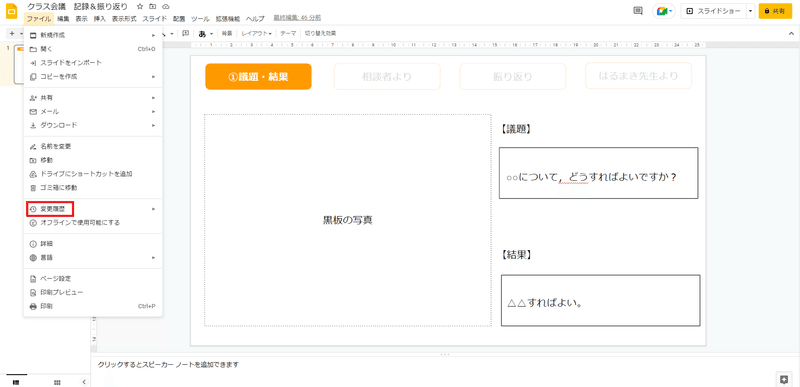The width and height of the screenshot is (800, 387).
Task: Click the 切り替え効果 toolbar button
Action: pos(320,34)
